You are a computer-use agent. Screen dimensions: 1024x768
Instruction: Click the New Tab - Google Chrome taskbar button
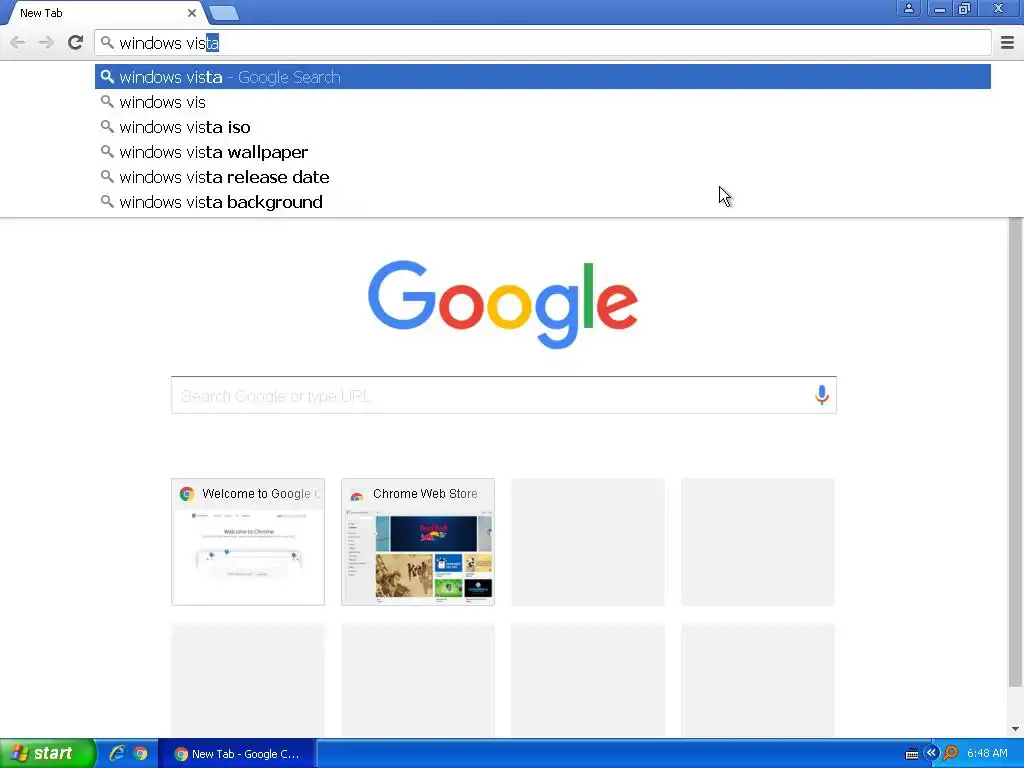click(237, 754)
